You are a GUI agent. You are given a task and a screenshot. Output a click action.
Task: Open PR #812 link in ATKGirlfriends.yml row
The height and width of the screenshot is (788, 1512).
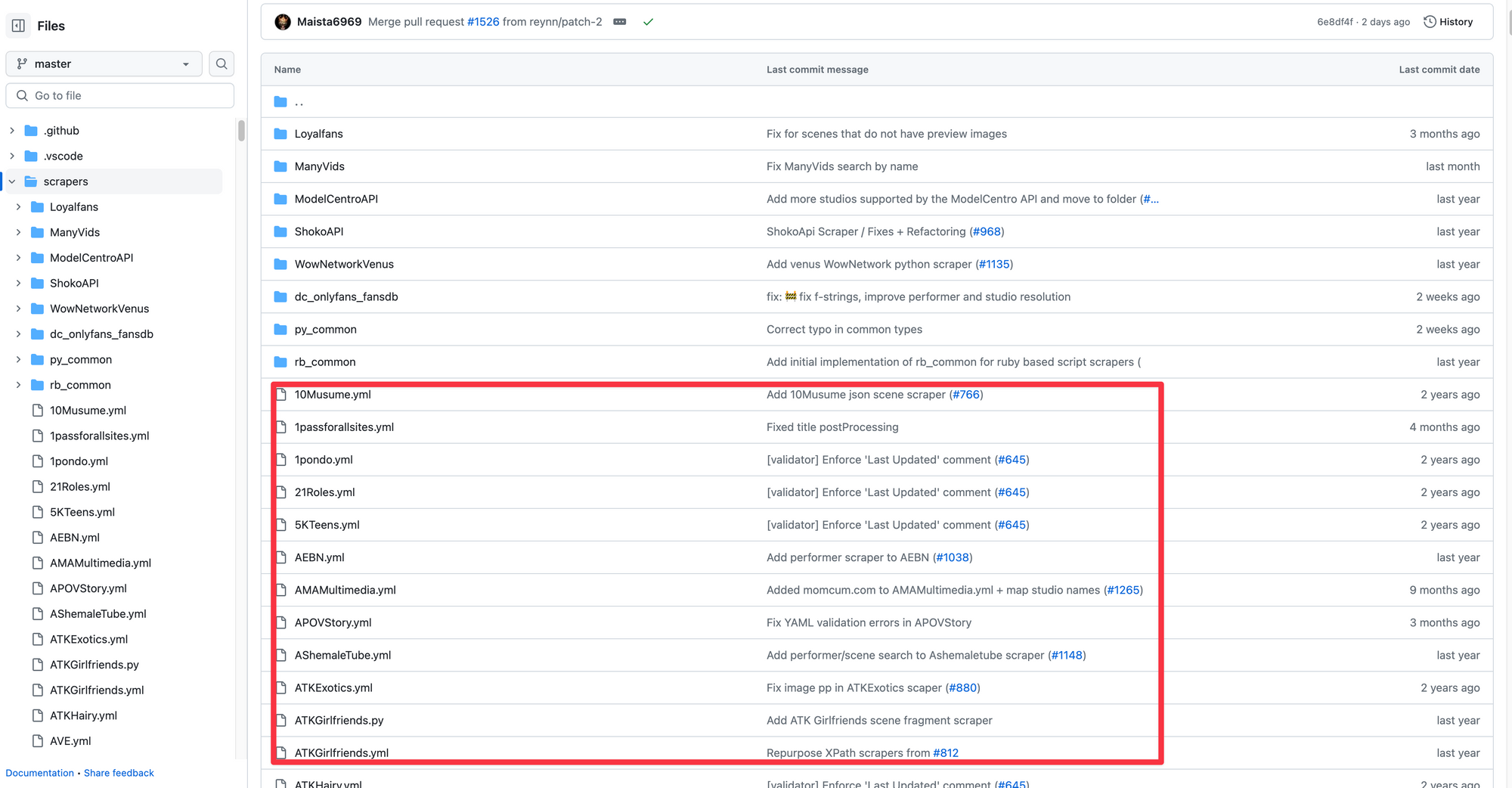(946, 753)
